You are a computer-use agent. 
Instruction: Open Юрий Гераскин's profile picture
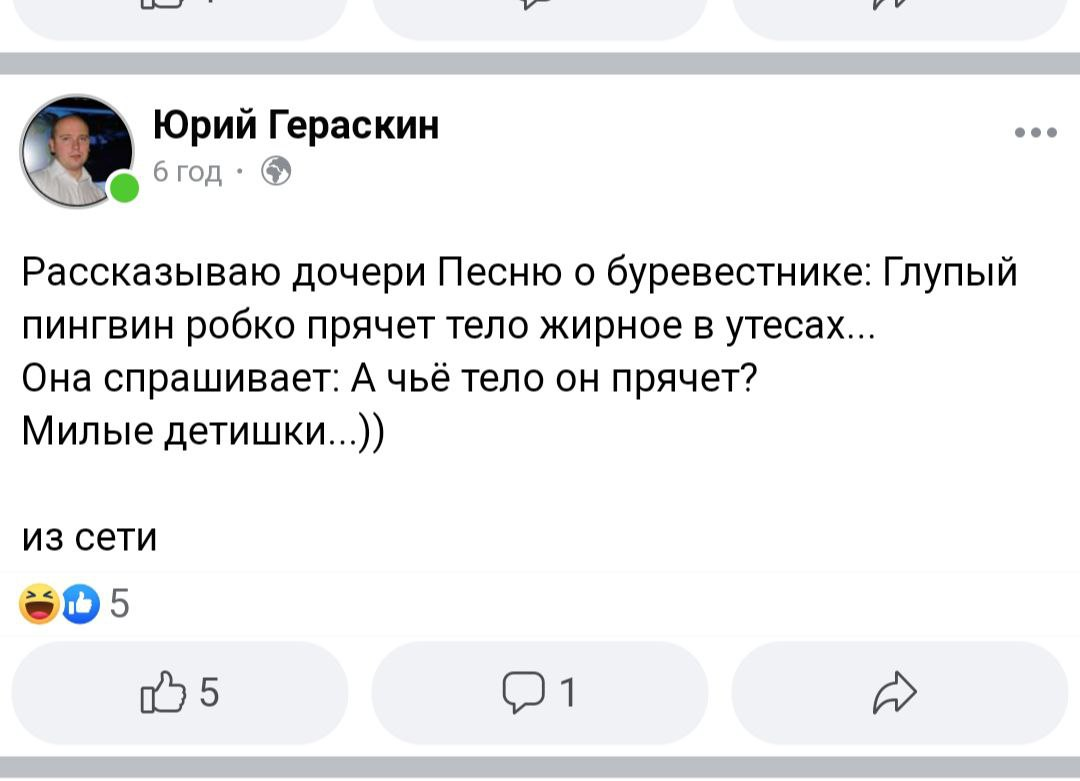click(76, 152)
